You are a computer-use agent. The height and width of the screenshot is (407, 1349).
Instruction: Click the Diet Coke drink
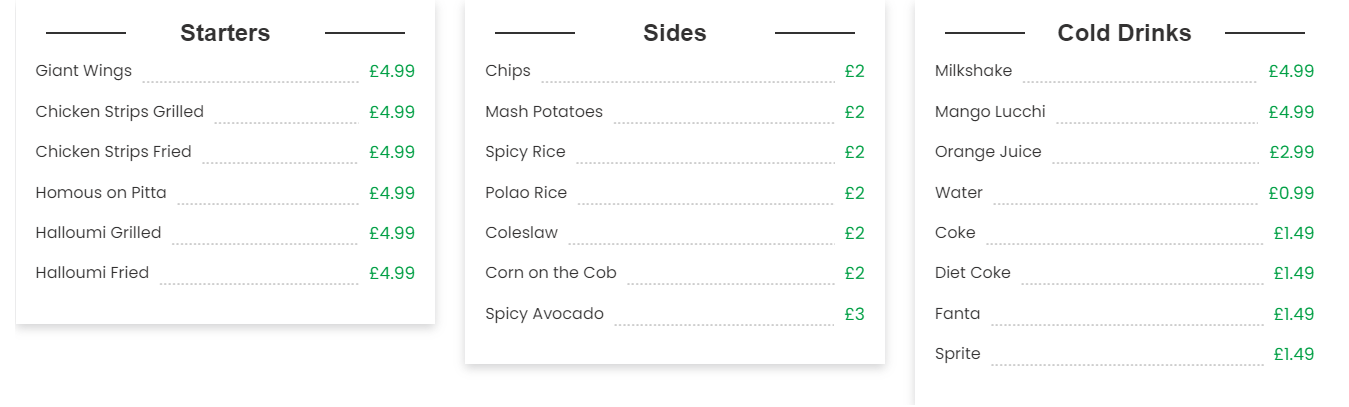tap(972, 273)
